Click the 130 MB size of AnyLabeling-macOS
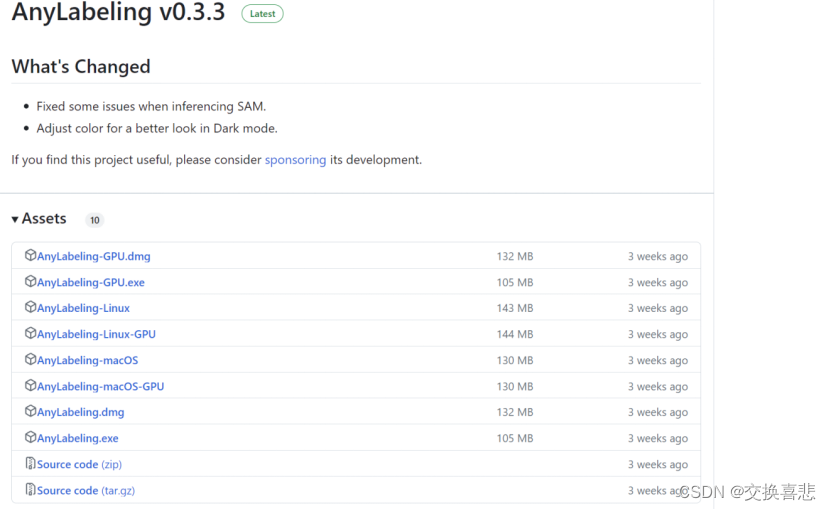The height and width of the screenshot is (510, 831). 515,360
